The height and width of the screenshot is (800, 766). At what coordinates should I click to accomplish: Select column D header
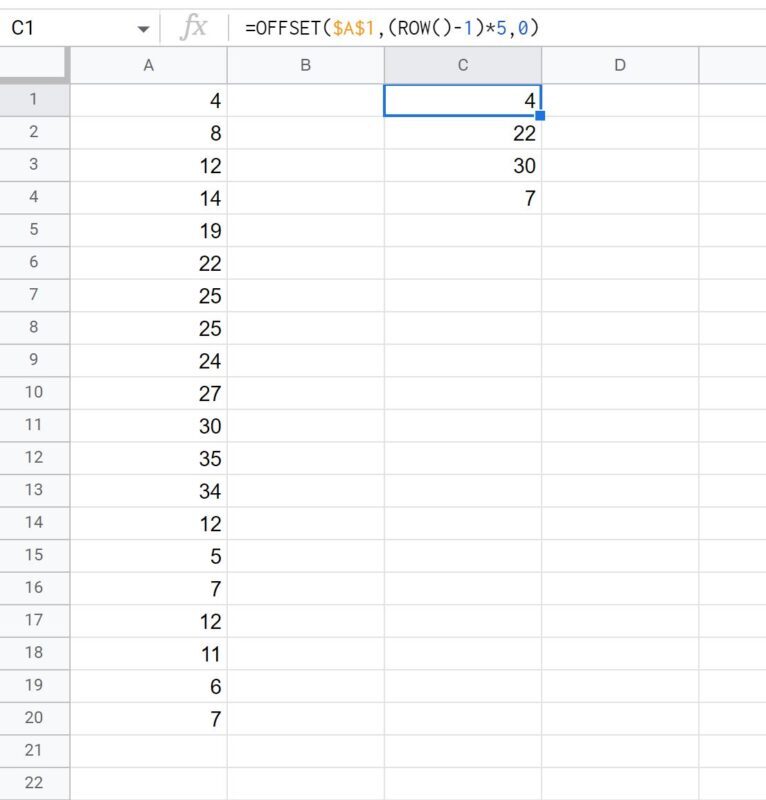pos(619,65)
